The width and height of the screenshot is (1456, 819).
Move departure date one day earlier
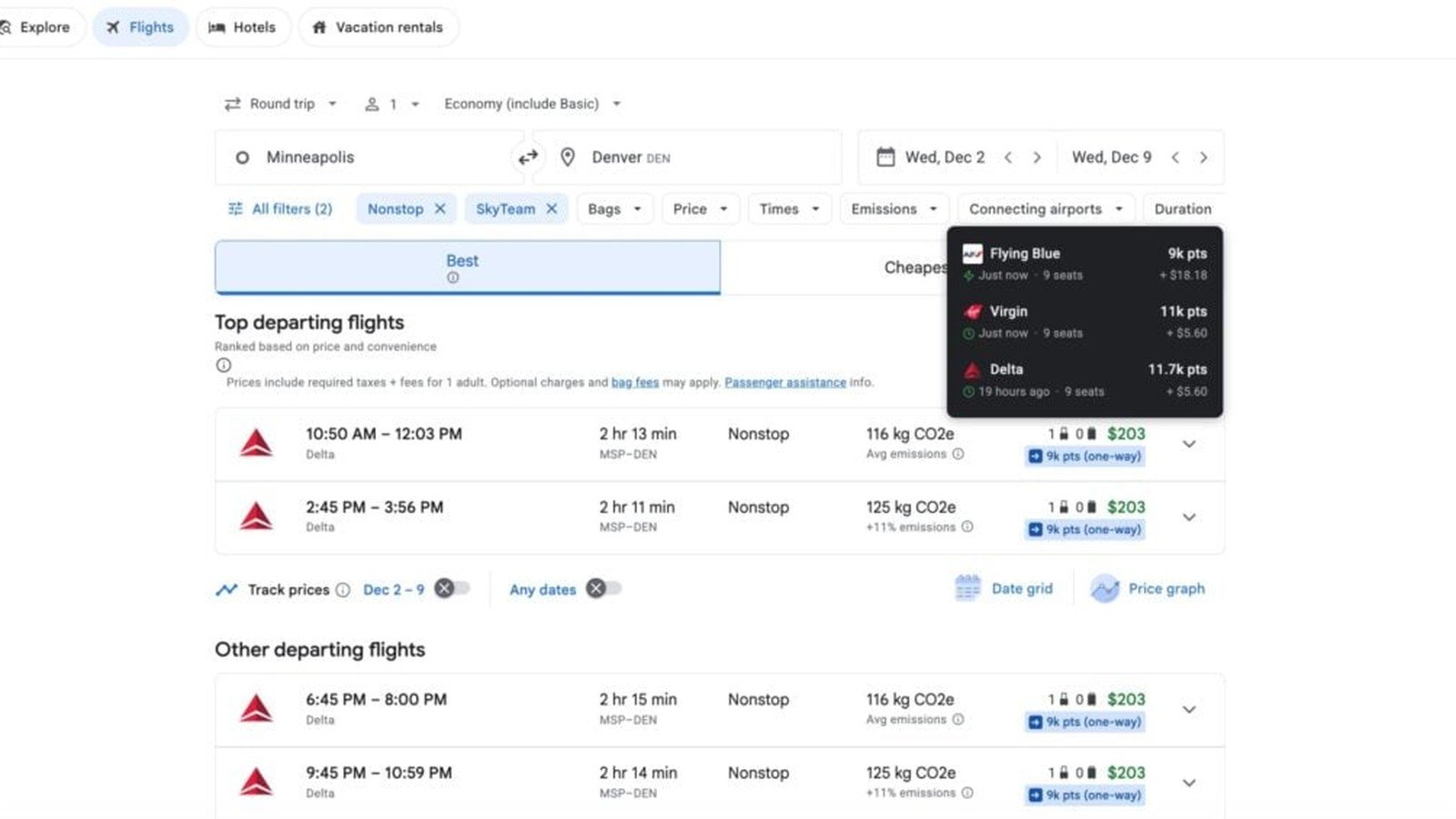(1008, 157)
